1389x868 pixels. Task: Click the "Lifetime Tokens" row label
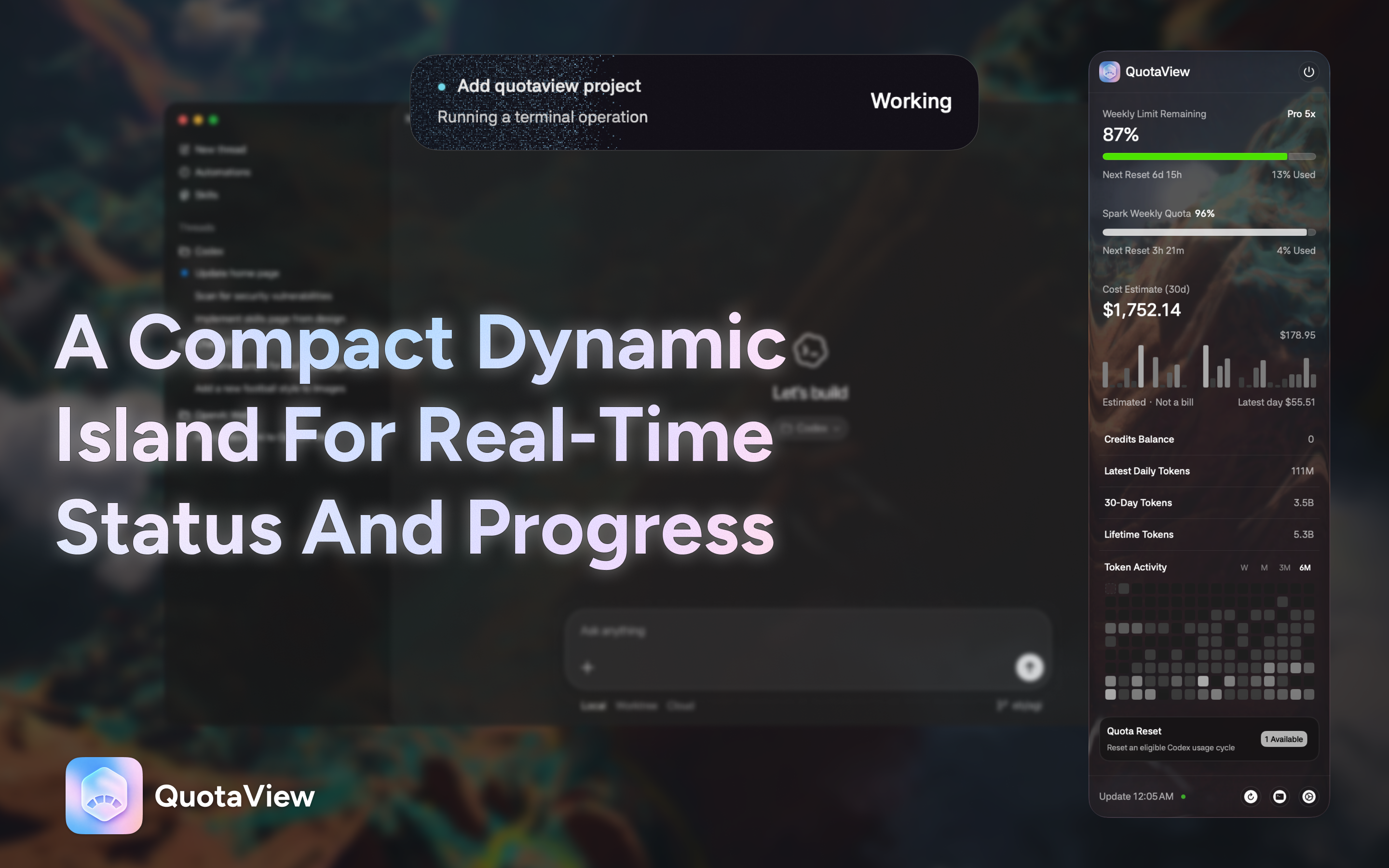[x=1138, y=534]
